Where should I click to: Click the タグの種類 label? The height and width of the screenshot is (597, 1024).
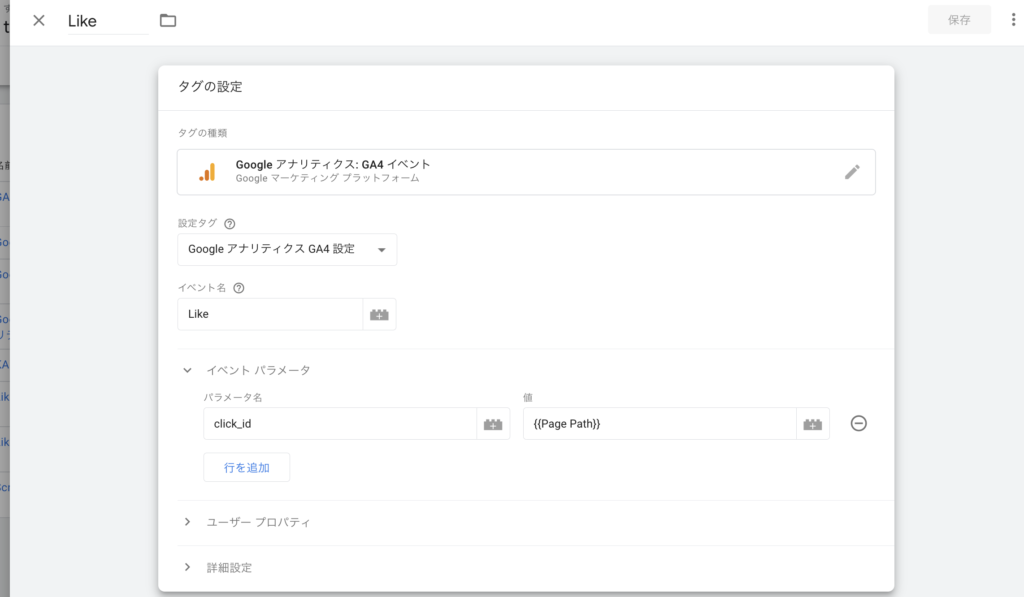[202, 133]
